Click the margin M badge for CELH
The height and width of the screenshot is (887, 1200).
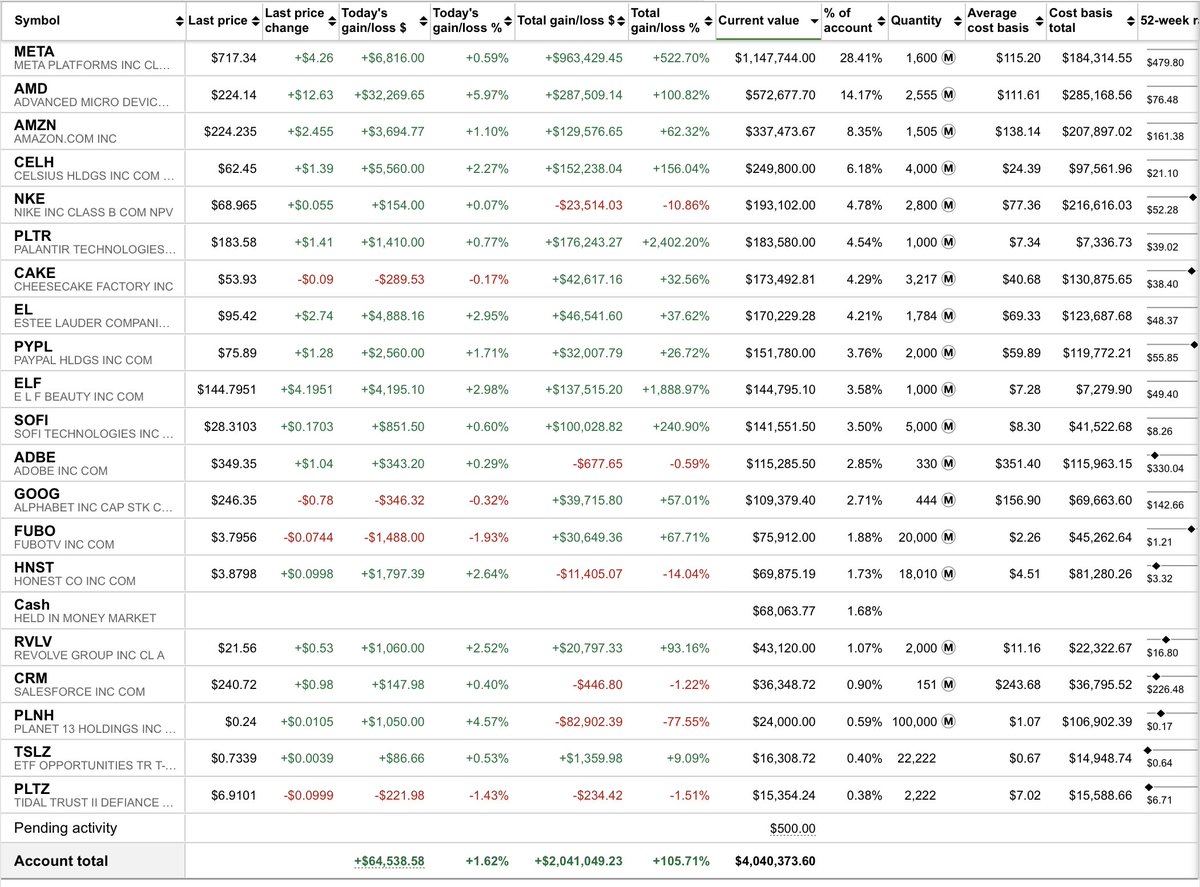(x=949, y=168)
